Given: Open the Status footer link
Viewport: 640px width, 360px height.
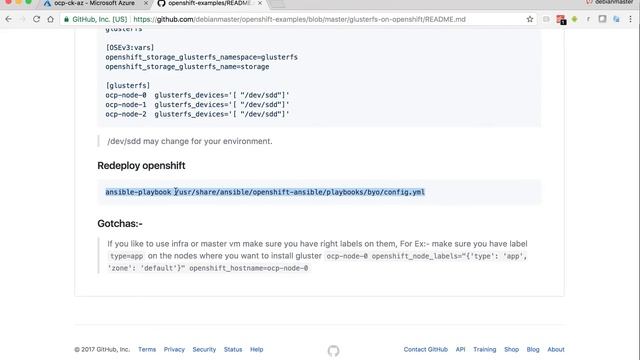Looking at the screenshot, I should coord(233,349).
